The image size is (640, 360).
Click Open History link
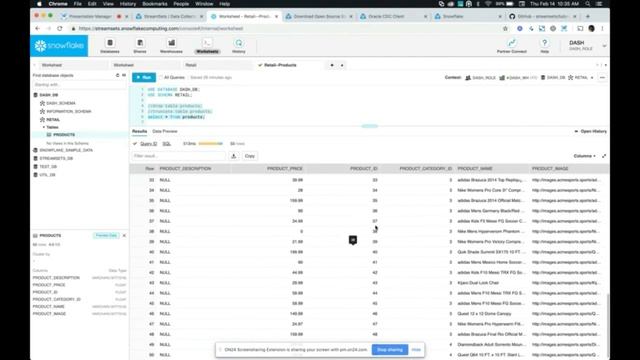(x=591, y=131)
